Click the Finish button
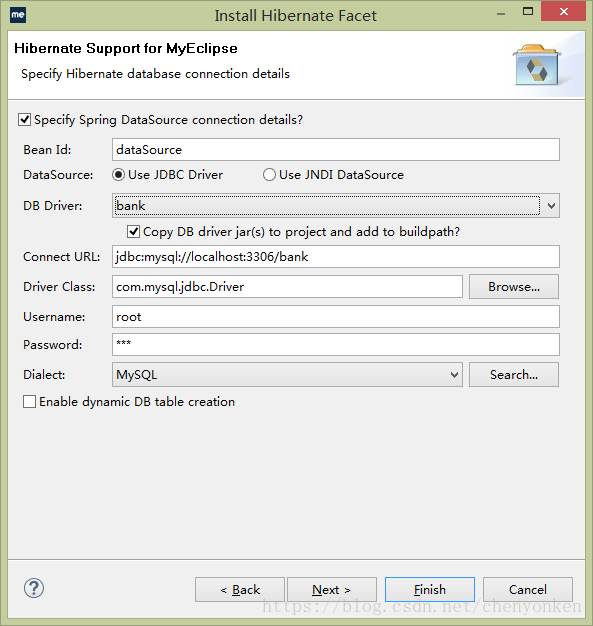This screenshot has height=626, width=593. pos(430,589)
